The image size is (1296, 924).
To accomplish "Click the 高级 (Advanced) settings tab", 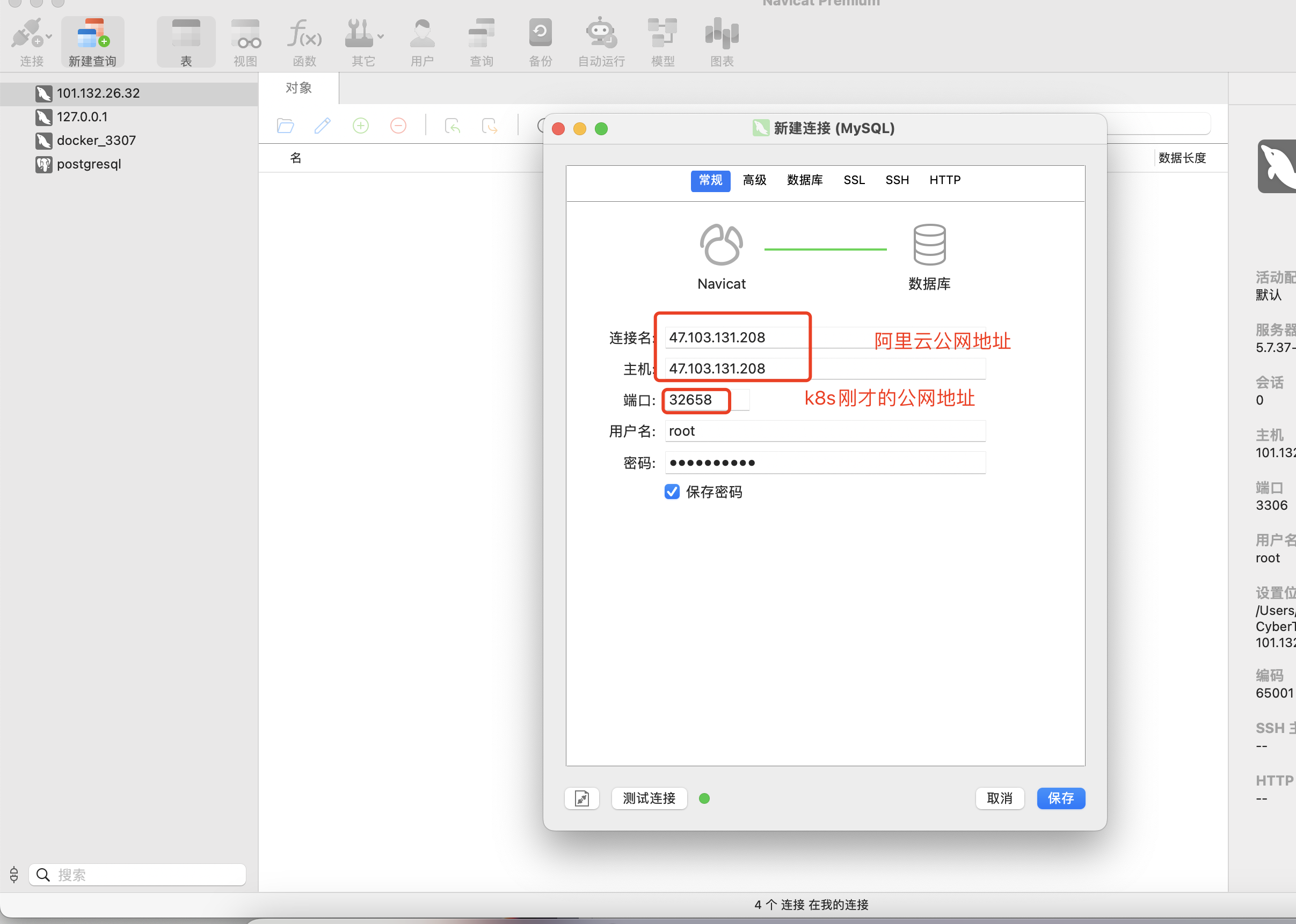I will tap(755, 180).
